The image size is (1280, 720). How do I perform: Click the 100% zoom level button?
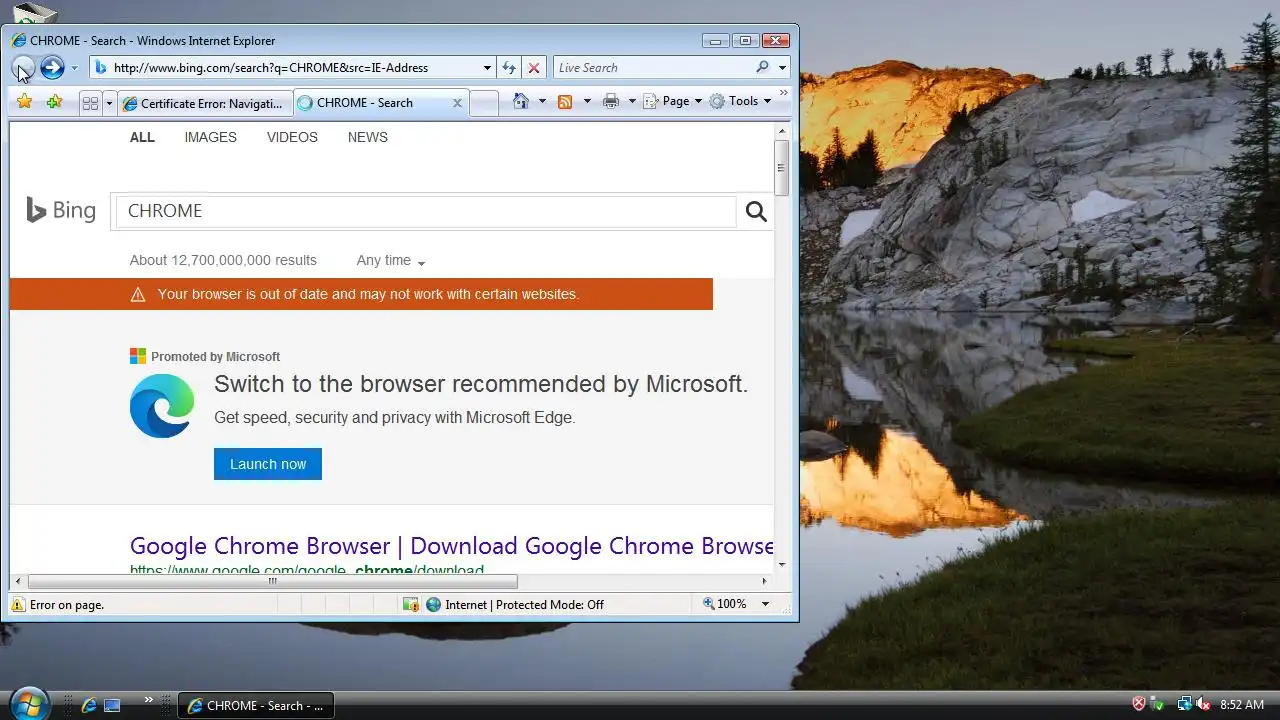pyautogui.click(x=726, y=604)
